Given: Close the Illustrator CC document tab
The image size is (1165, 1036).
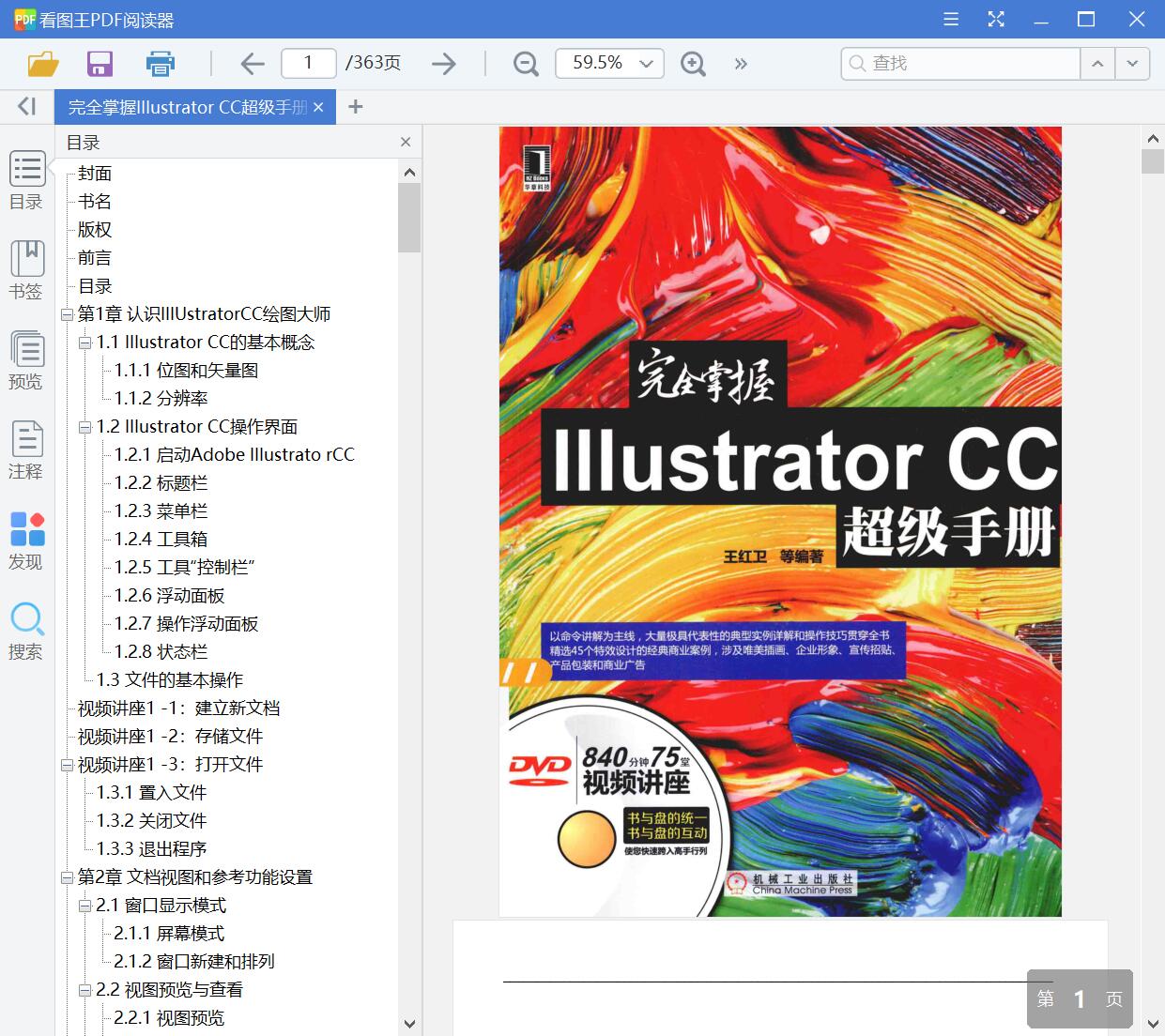Looking at the screenshot, I should point(318,107).
